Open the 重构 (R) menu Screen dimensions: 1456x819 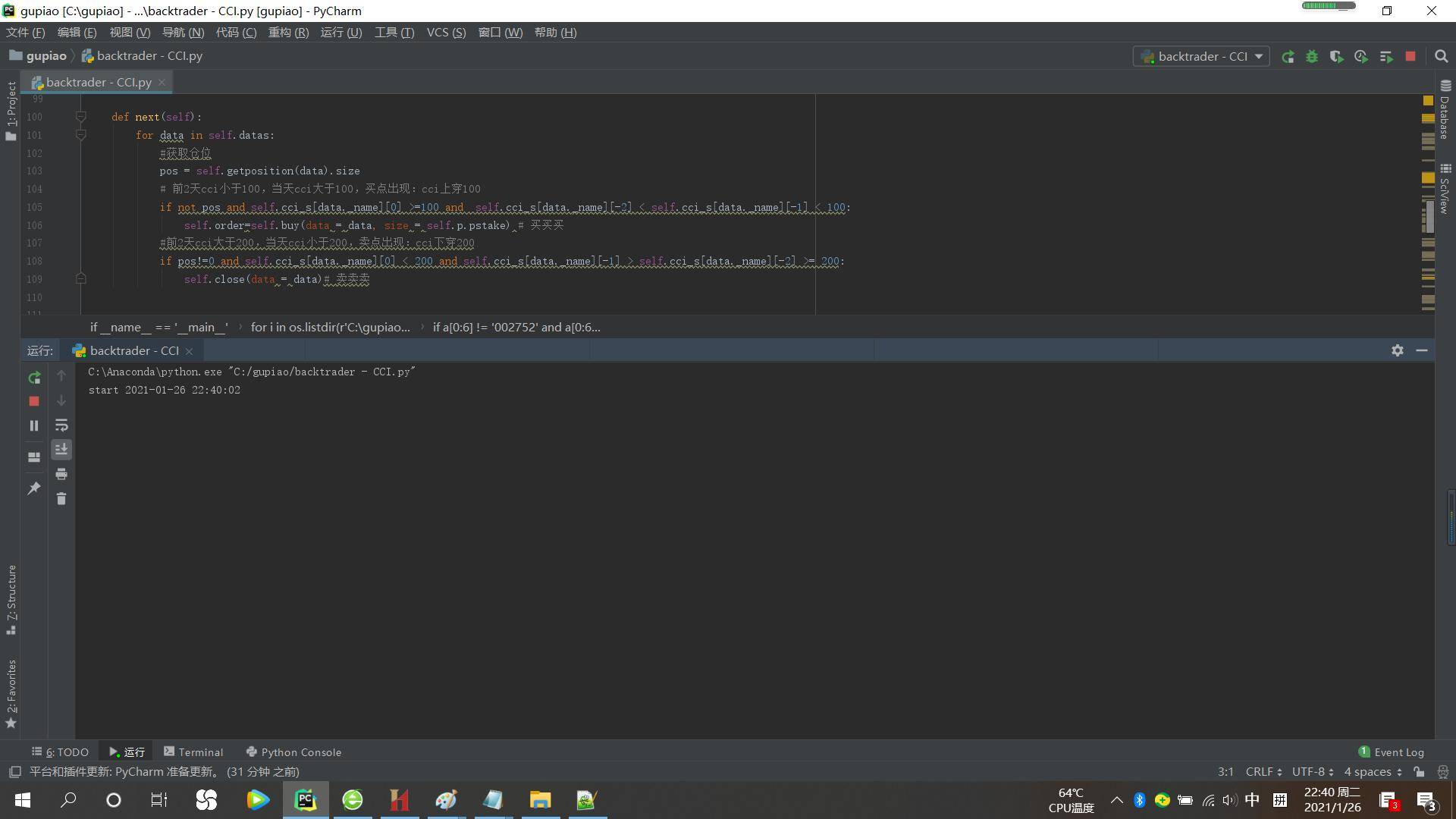(288, 33)
